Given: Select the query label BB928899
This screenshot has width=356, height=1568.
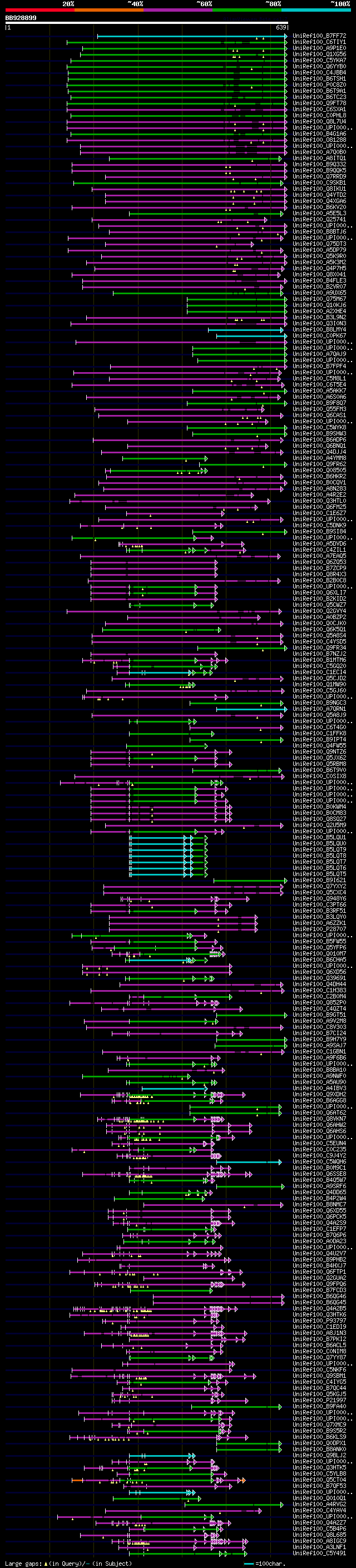Looking at the screenshot, I should pos(21,18).
